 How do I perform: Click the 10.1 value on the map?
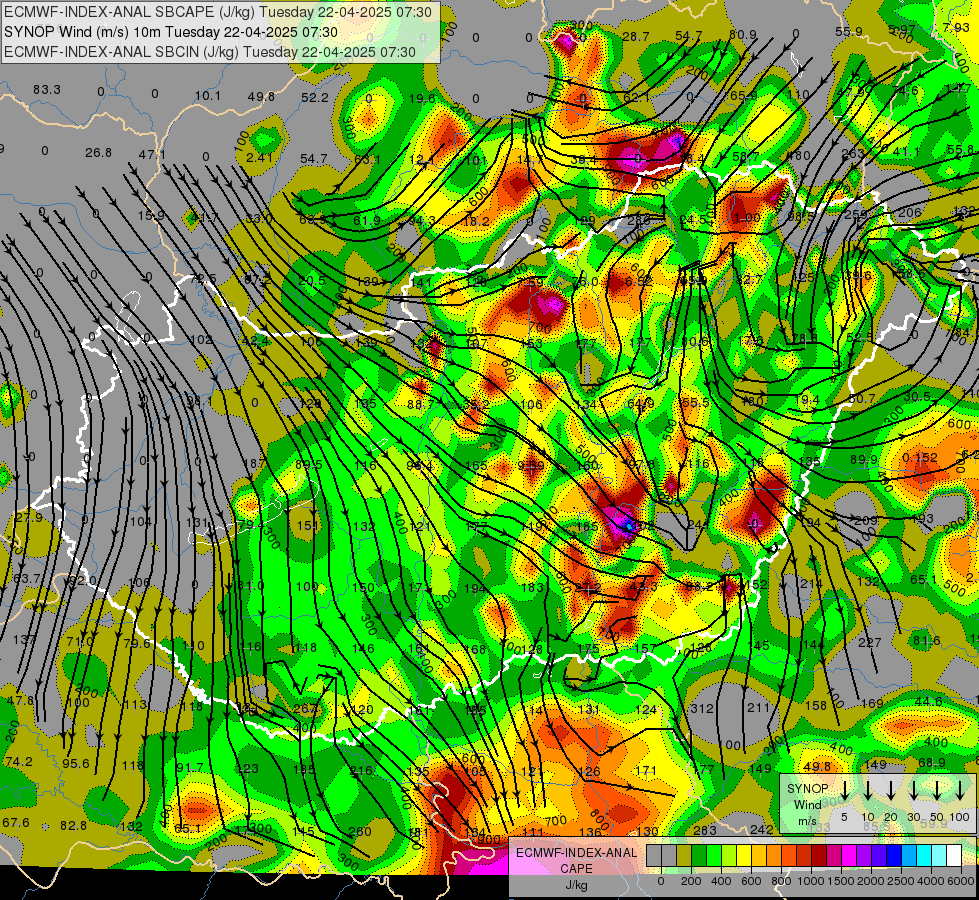click(208, 96)
